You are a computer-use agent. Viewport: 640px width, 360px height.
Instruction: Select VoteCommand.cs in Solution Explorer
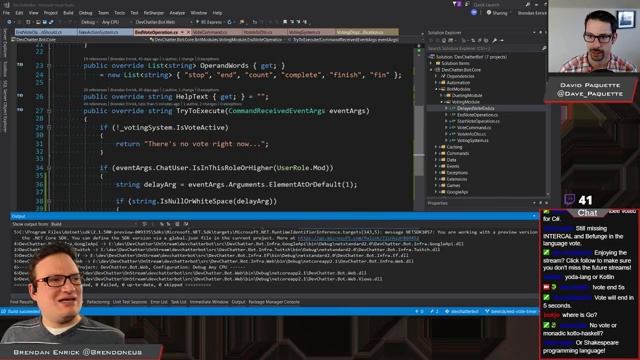tap(474, 128)
